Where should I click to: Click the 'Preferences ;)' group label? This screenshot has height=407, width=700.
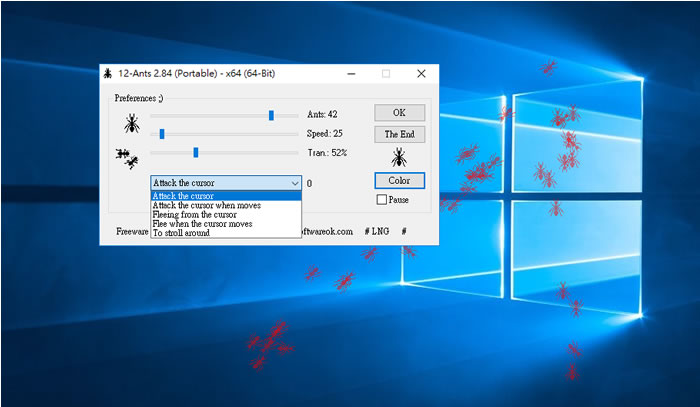click(139, 98)
